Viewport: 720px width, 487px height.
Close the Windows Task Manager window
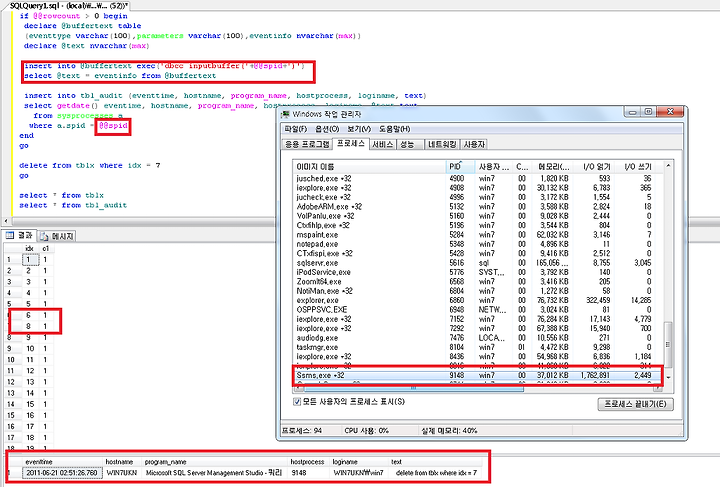point(670,112)
